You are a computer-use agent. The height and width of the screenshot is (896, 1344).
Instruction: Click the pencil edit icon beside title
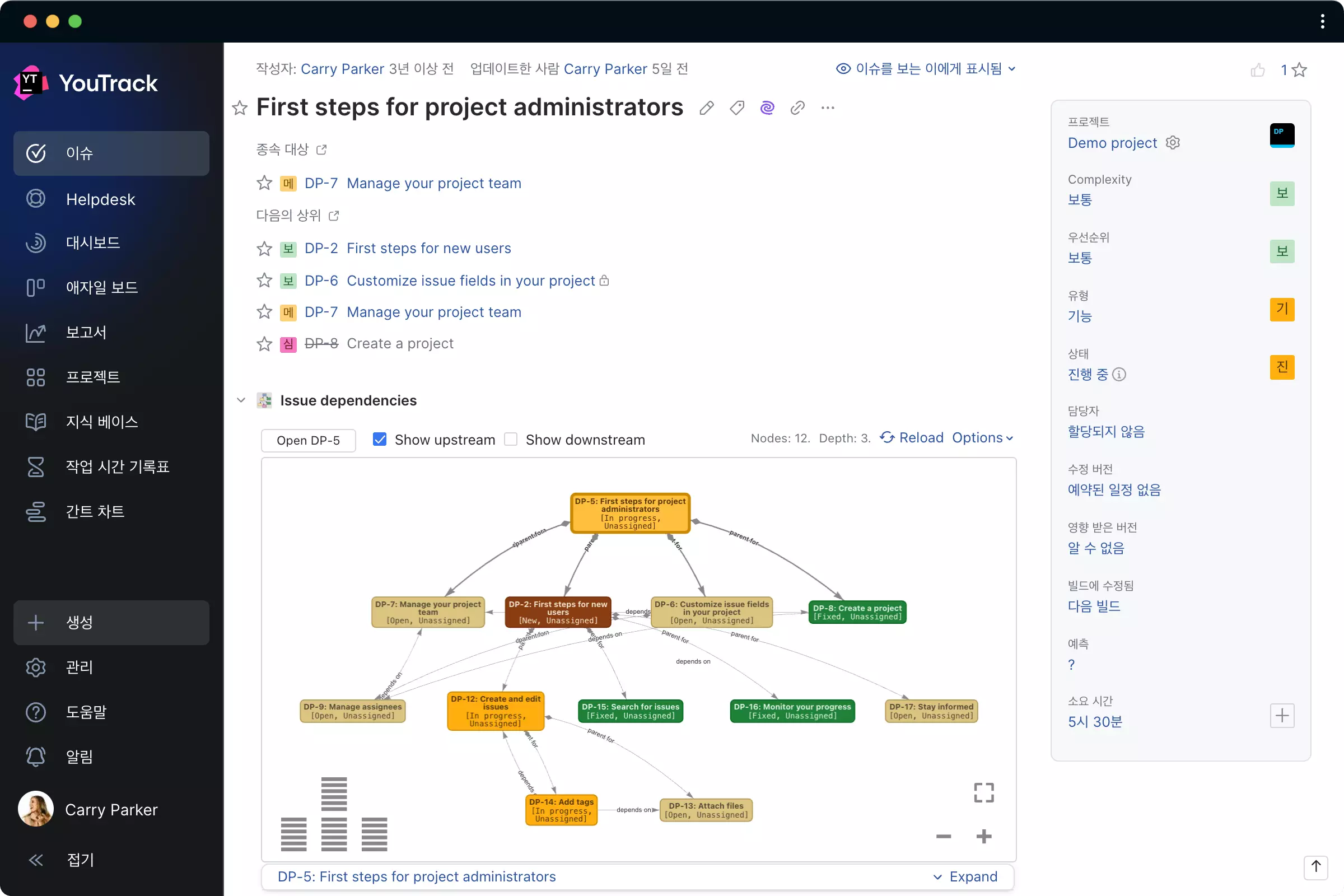point(706,108)
